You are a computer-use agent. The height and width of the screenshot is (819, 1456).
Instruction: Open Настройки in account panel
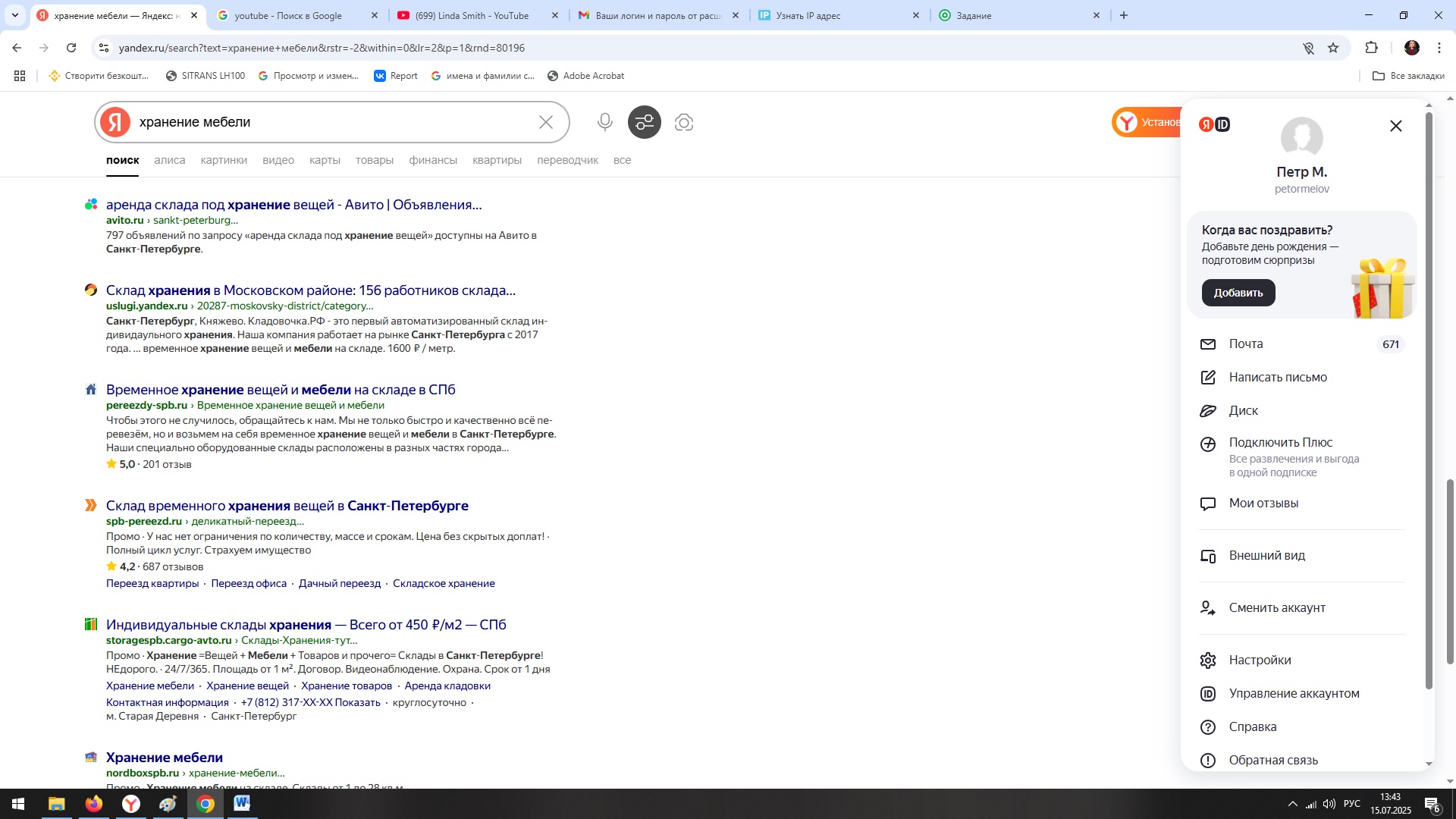[x=1302, y=661]
